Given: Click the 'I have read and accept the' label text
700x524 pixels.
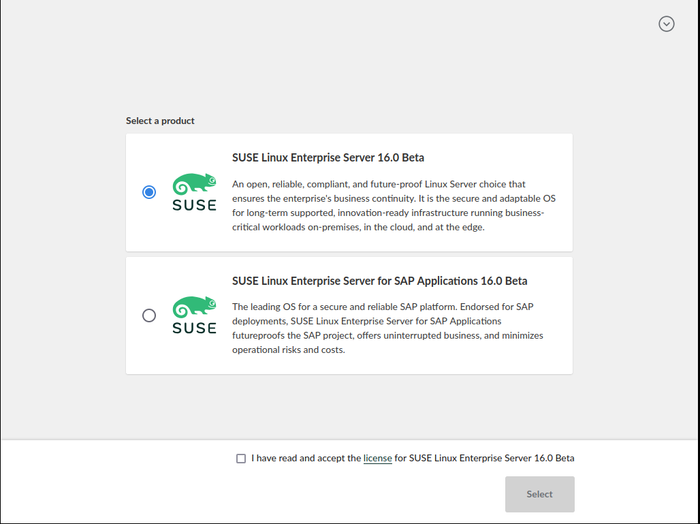Looking at the screenshot, I should coord(306,458).
